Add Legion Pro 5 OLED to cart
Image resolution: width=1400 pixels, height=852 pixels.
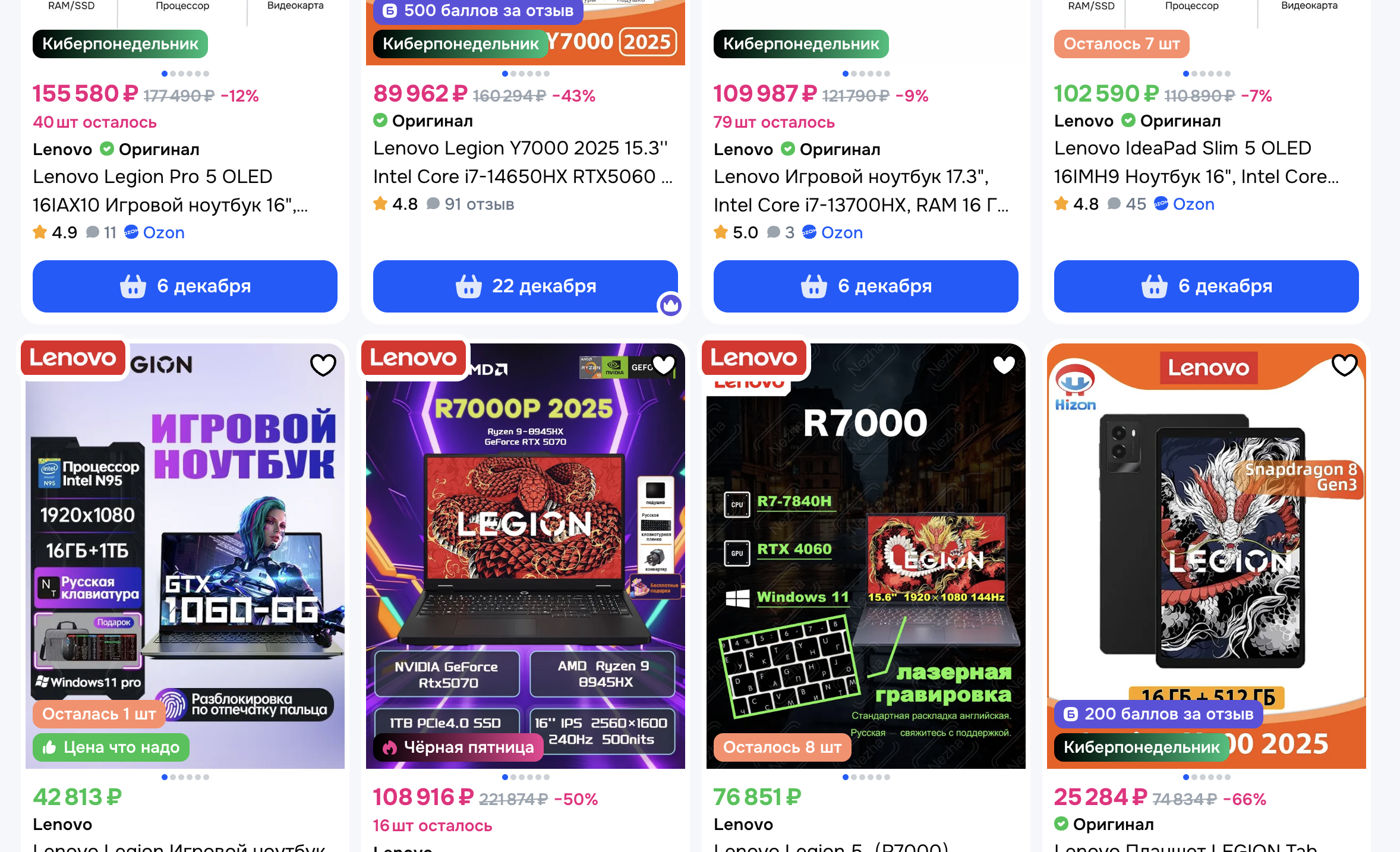[x=185, y=286]
